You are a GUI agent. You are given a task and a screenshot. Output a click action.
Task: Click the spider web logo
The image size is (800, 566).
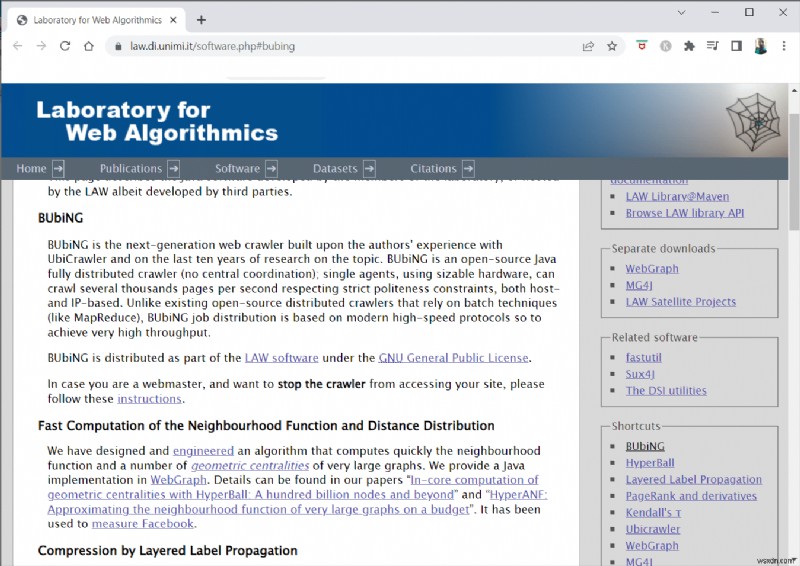[x=753, y=121]
